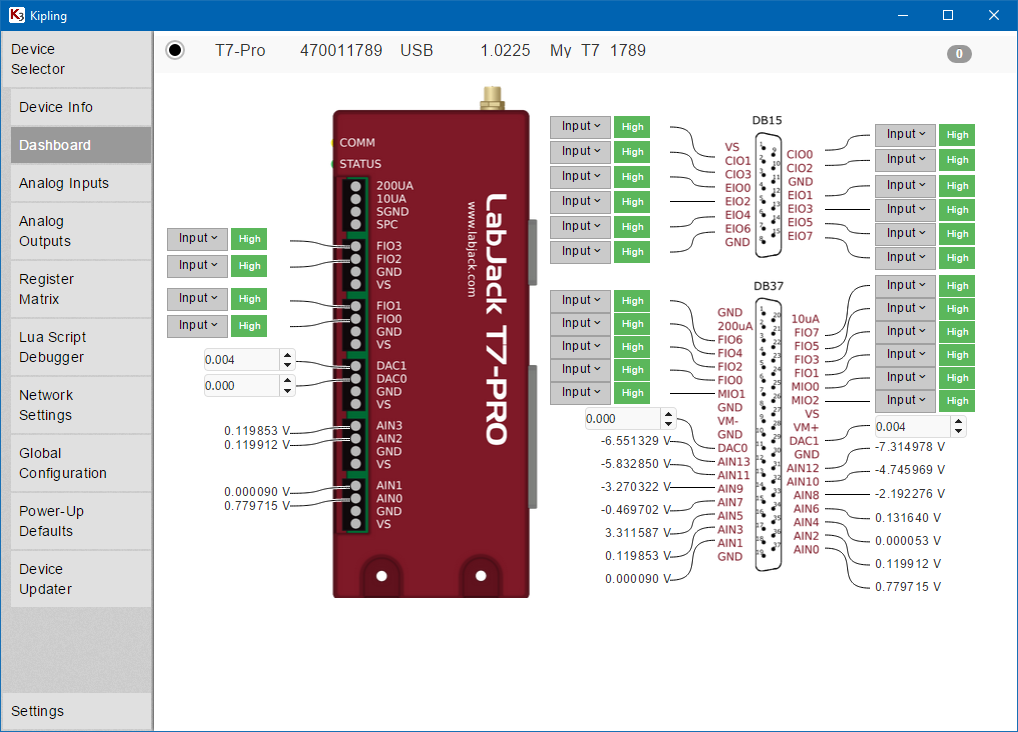
Task: Click the Device Selector header
Action: click(38, 59)
